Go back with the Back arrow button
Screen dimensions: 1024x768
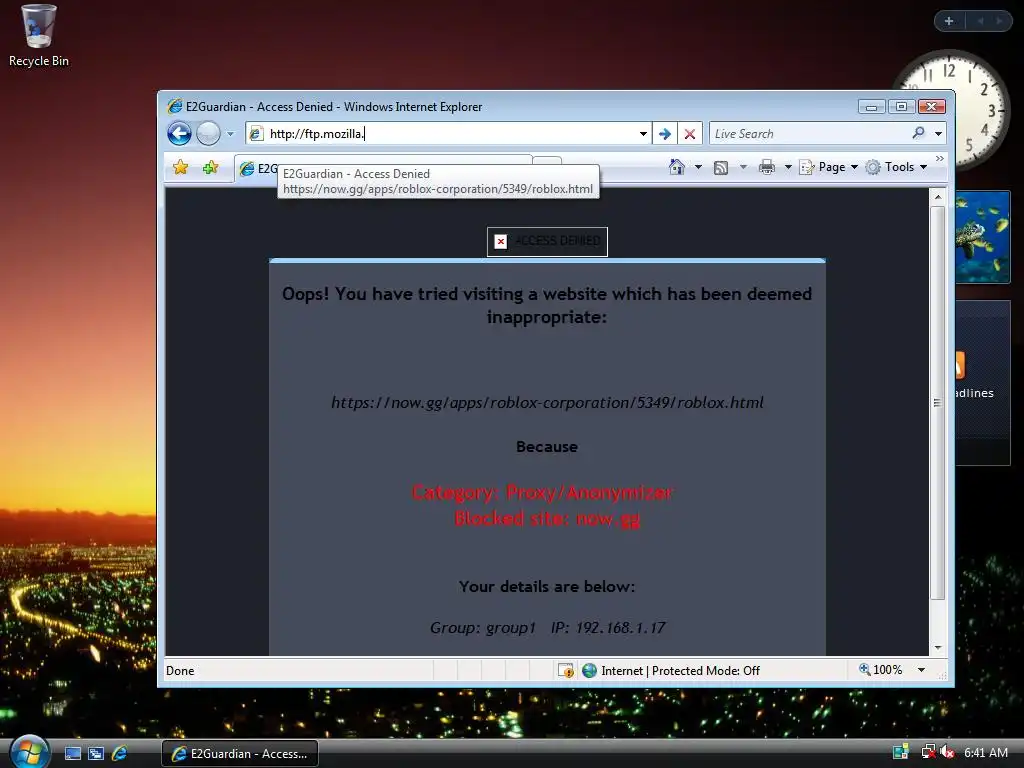click(179, 134)
